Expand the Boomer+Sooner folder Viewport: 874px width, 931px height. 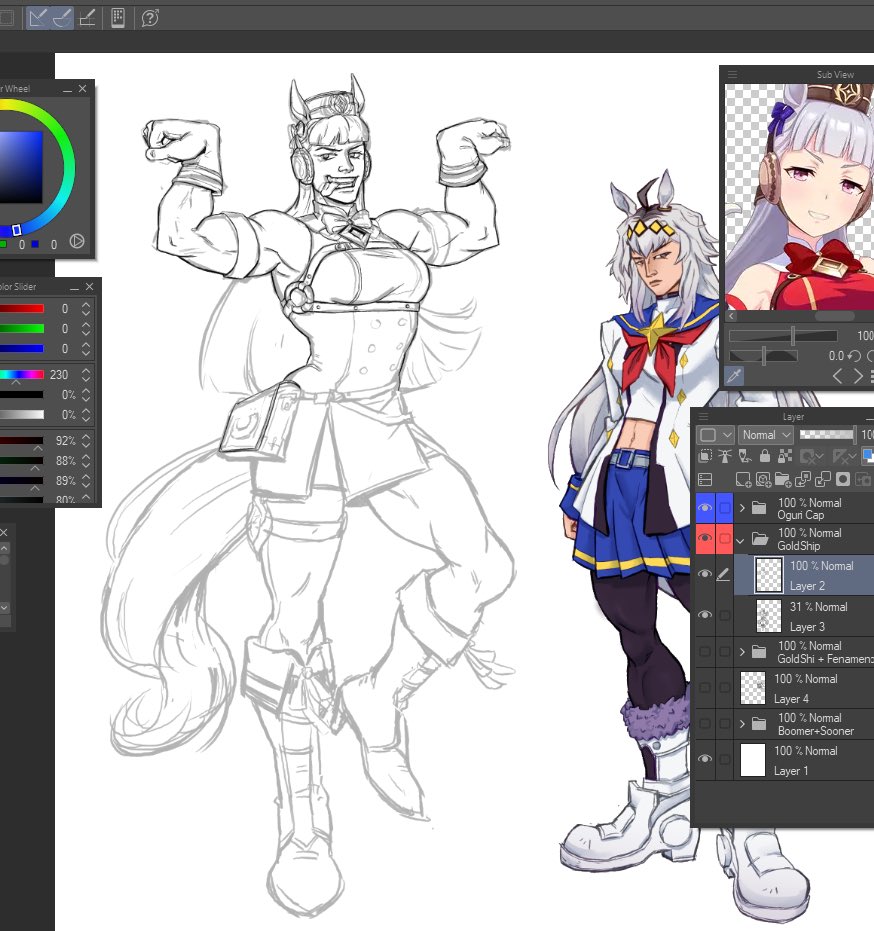click(x=742, y=724)
